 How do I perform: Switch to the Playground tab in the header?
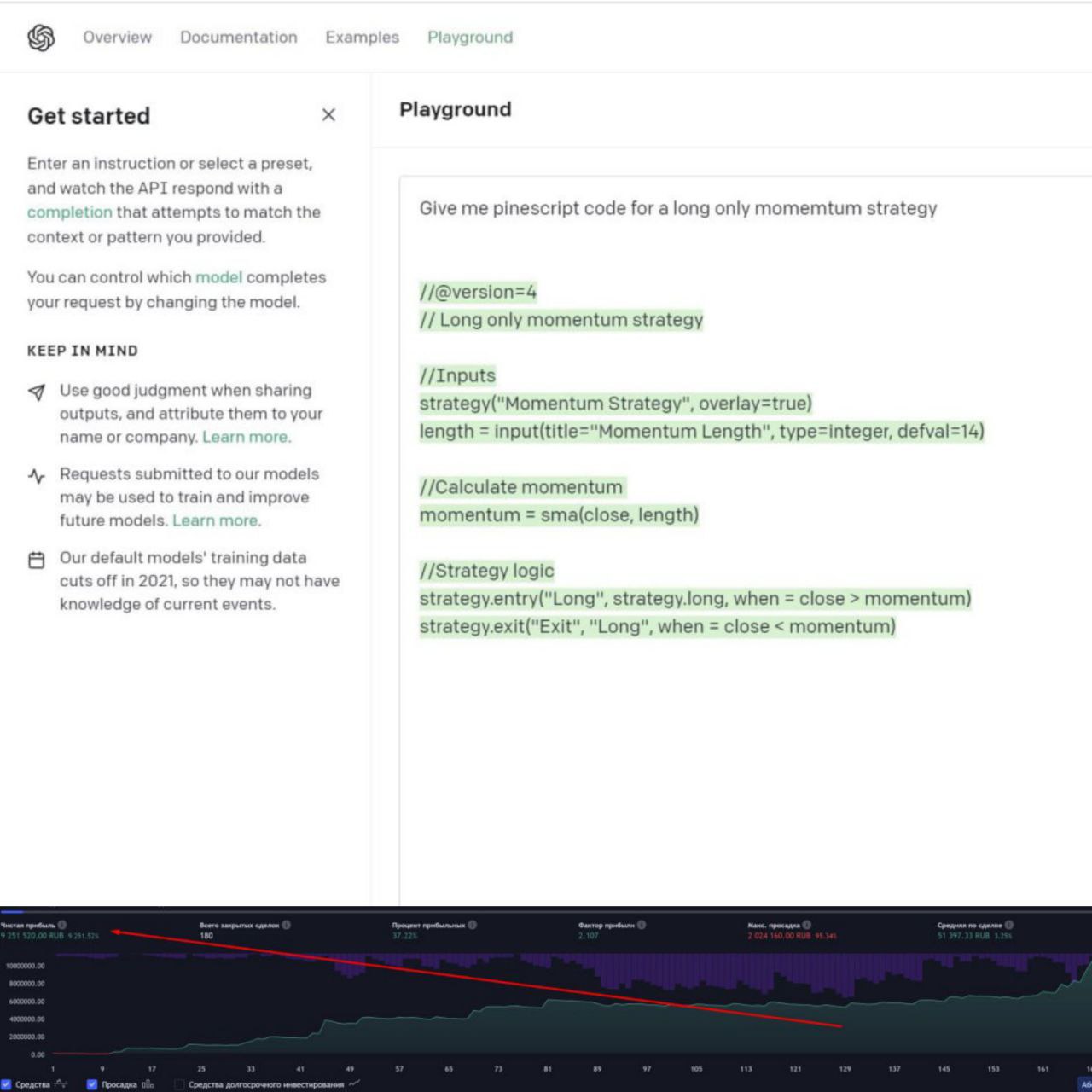tap(470, 38)
